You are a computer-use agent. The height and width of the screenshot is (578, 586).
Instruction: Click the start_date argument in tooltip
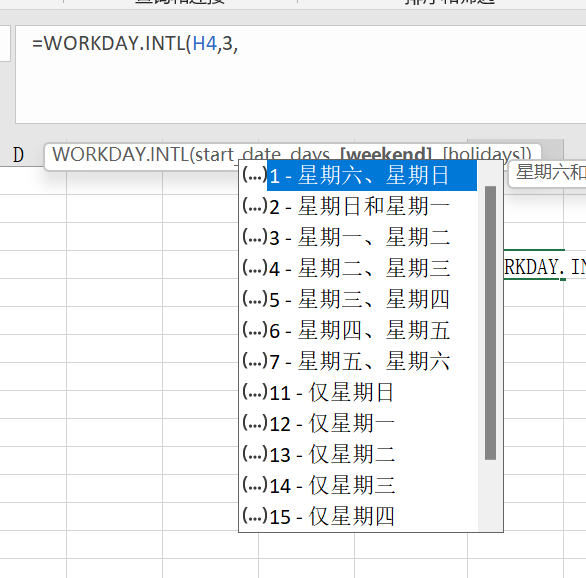(x=238, y=154)
